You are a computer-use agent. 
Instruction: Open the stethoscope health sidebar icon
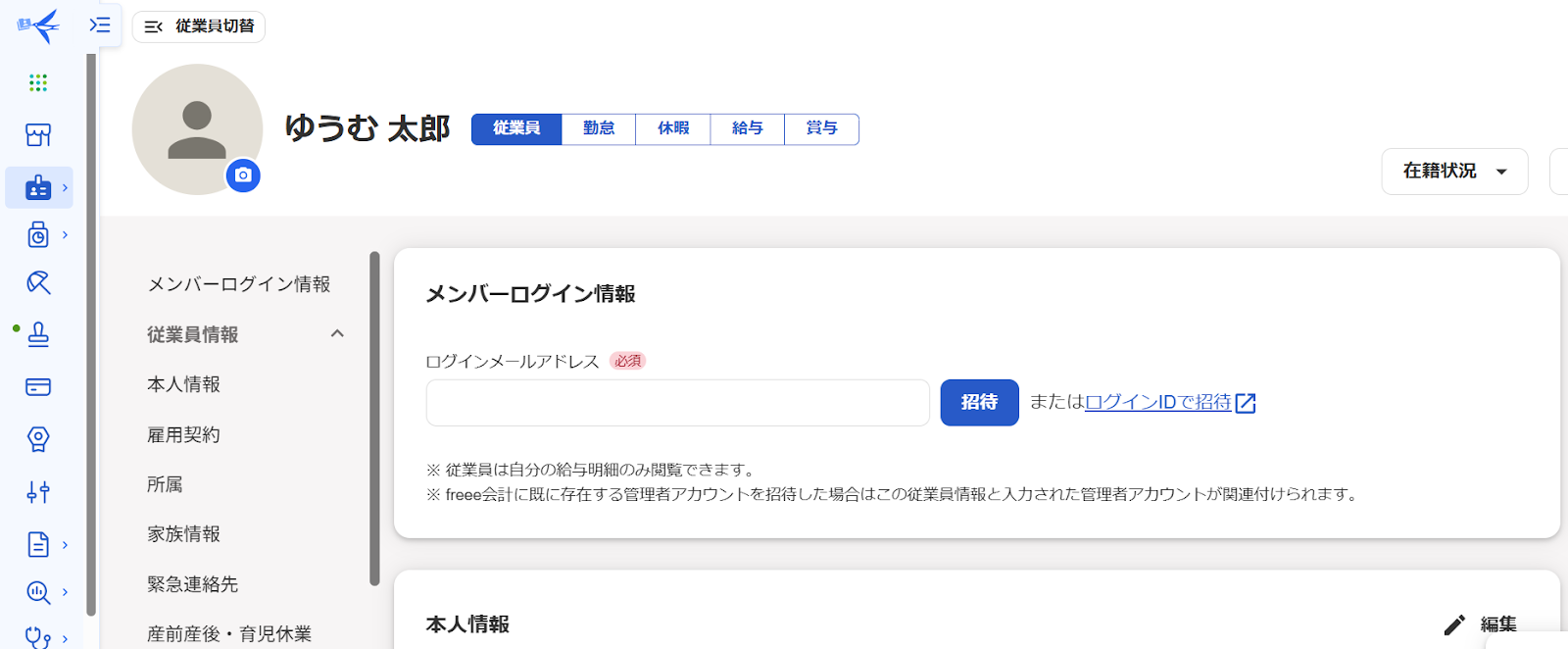pos(38,637)
